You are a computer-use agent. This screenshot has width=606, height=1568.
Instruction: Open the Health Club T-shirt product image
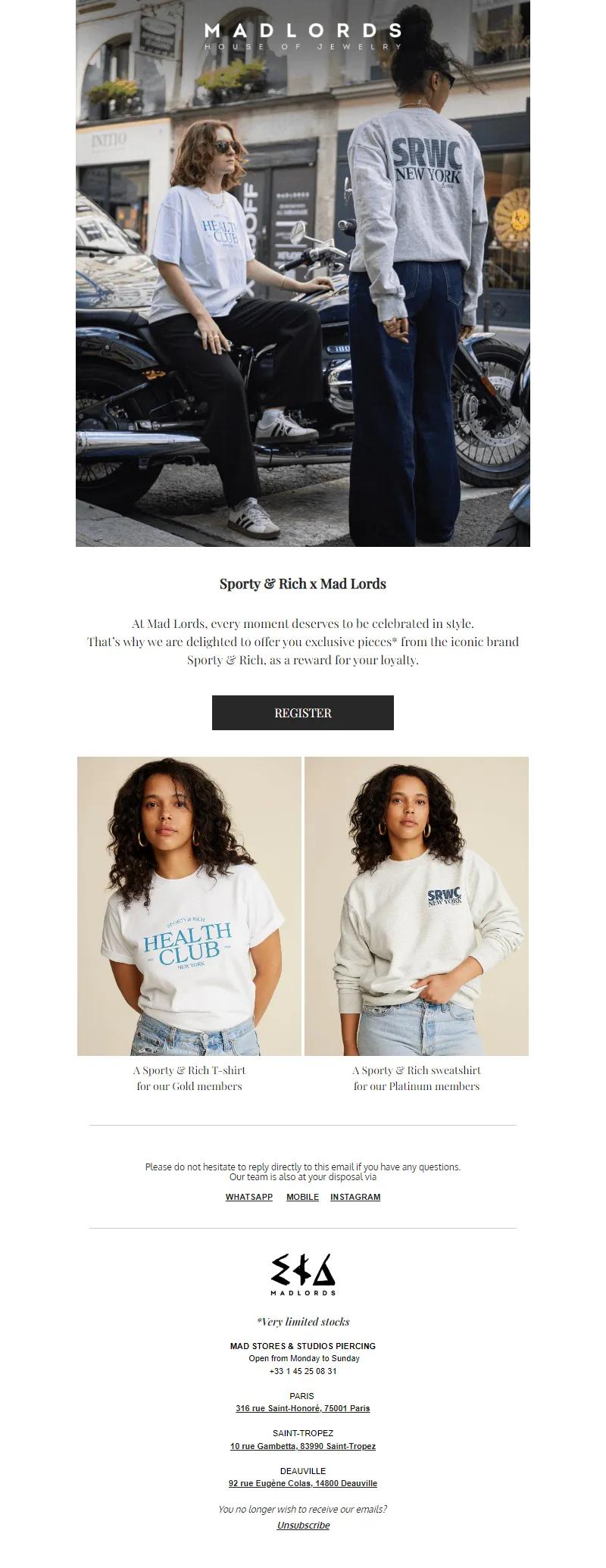pyautogui.click(x=189, y=906)
